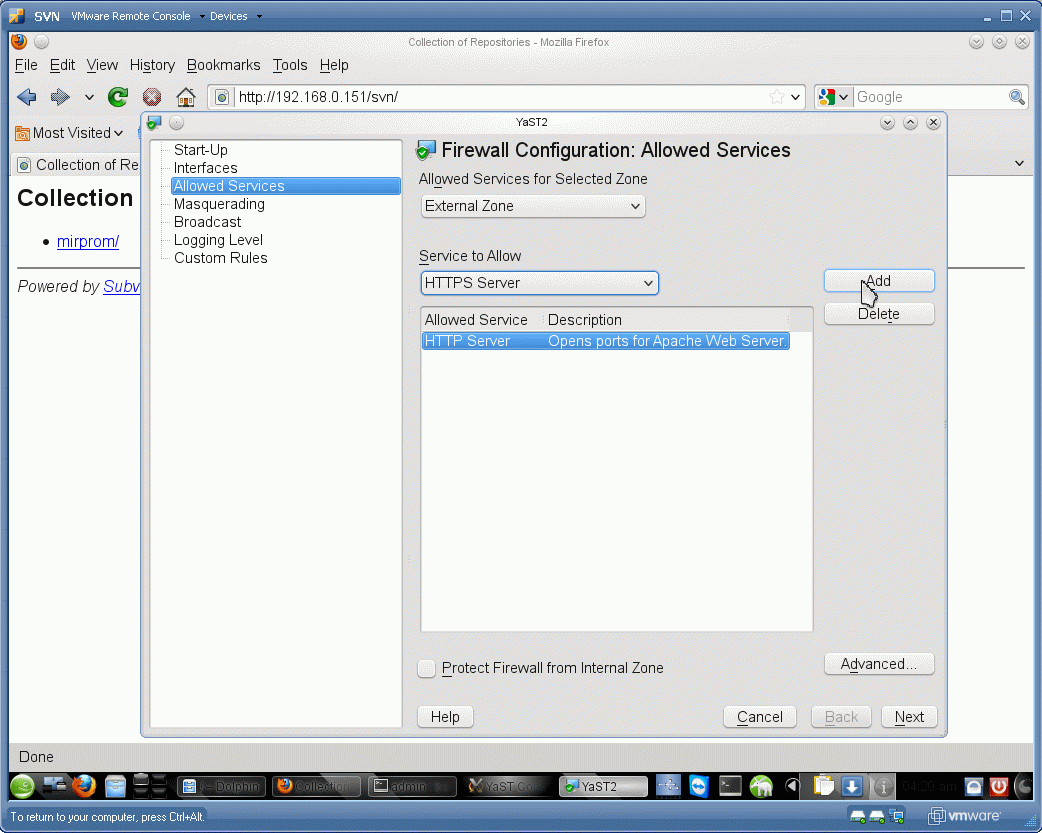Open Firefox View menu
This screenshot has width=1042, height=833.
pyautogui.click(x=102, y=65)
